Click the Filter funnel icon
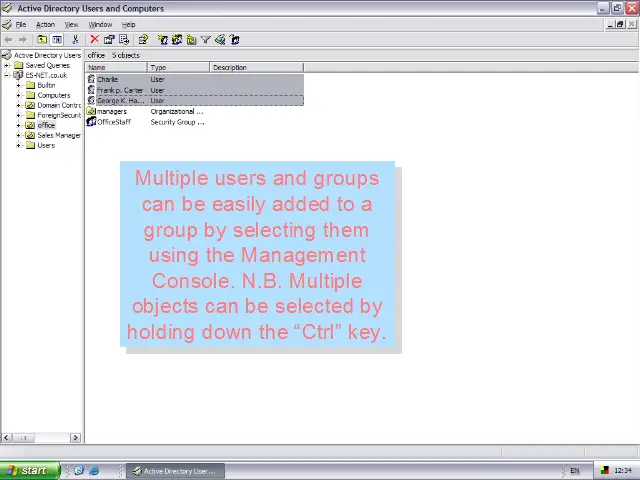This screenshot has width=640, height=480. (206, 40)
